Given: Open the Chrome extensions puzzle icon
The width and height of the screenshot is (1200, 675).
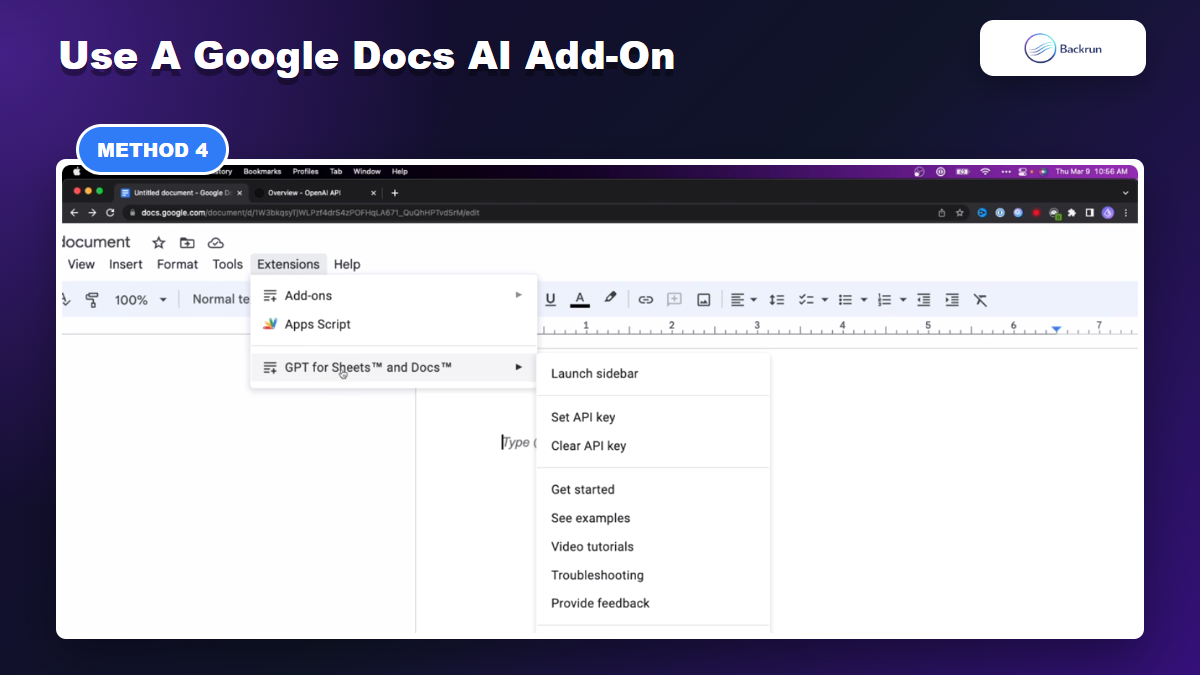Looking at the screenshot, I should (x=1072, y=212).
